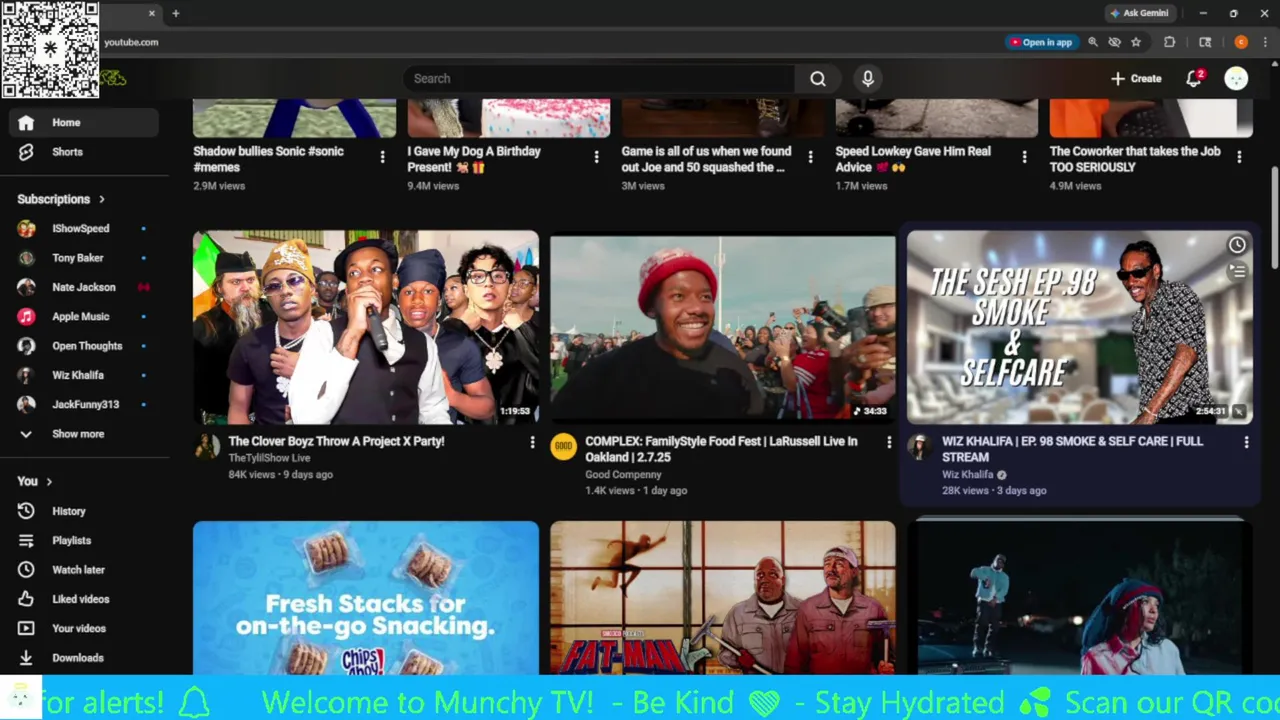Add Wiz Khalifa video to Watch later clock icon

[x=1237, y=245]
